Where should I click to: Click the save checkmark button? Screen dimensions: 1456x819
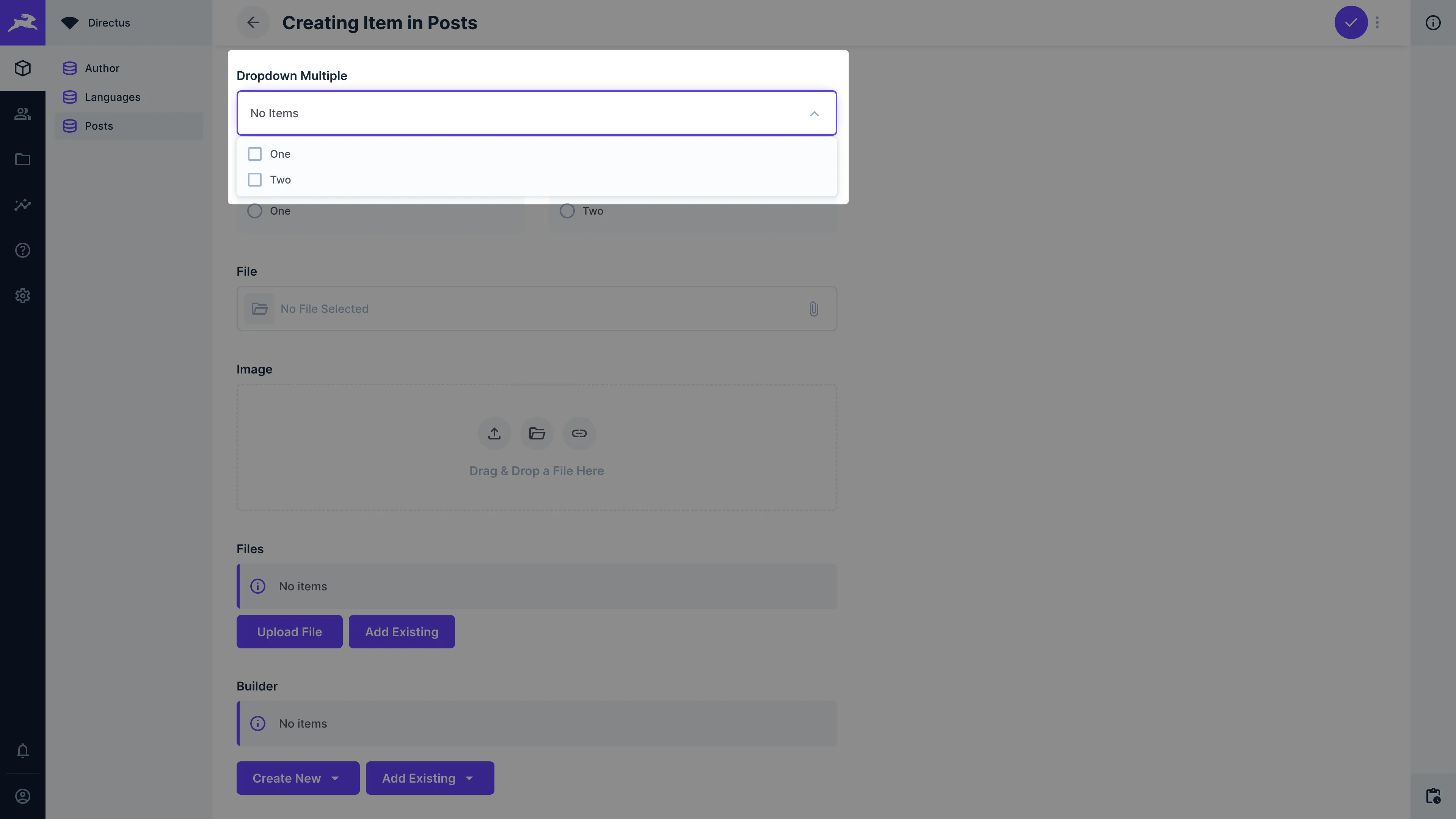(1351, 22)
